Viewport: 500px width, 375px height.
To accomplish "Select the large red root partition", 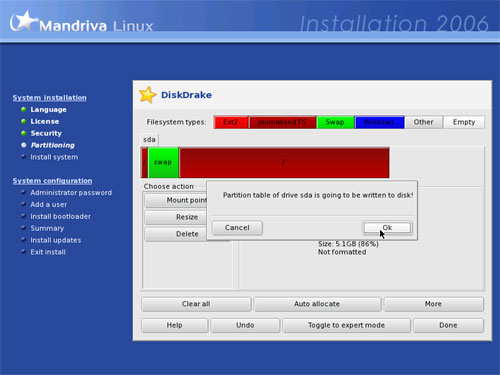I will click(284, 163).
